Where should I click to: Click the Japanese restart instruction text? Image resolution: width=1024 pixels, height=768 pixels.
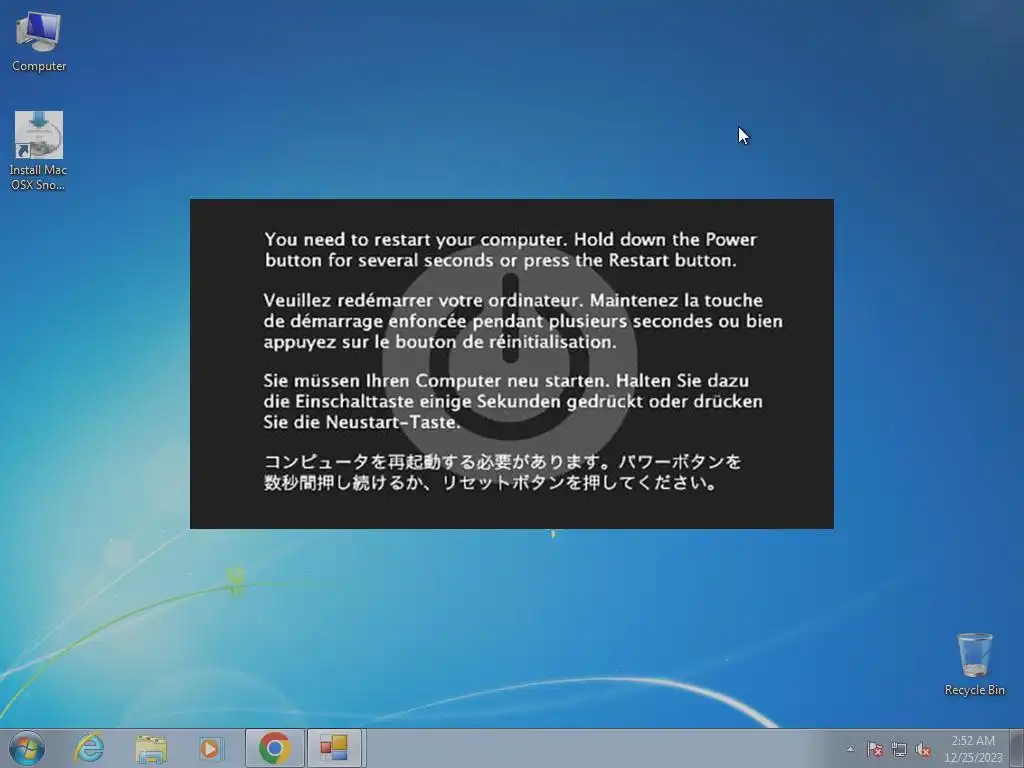pos(502,472)
